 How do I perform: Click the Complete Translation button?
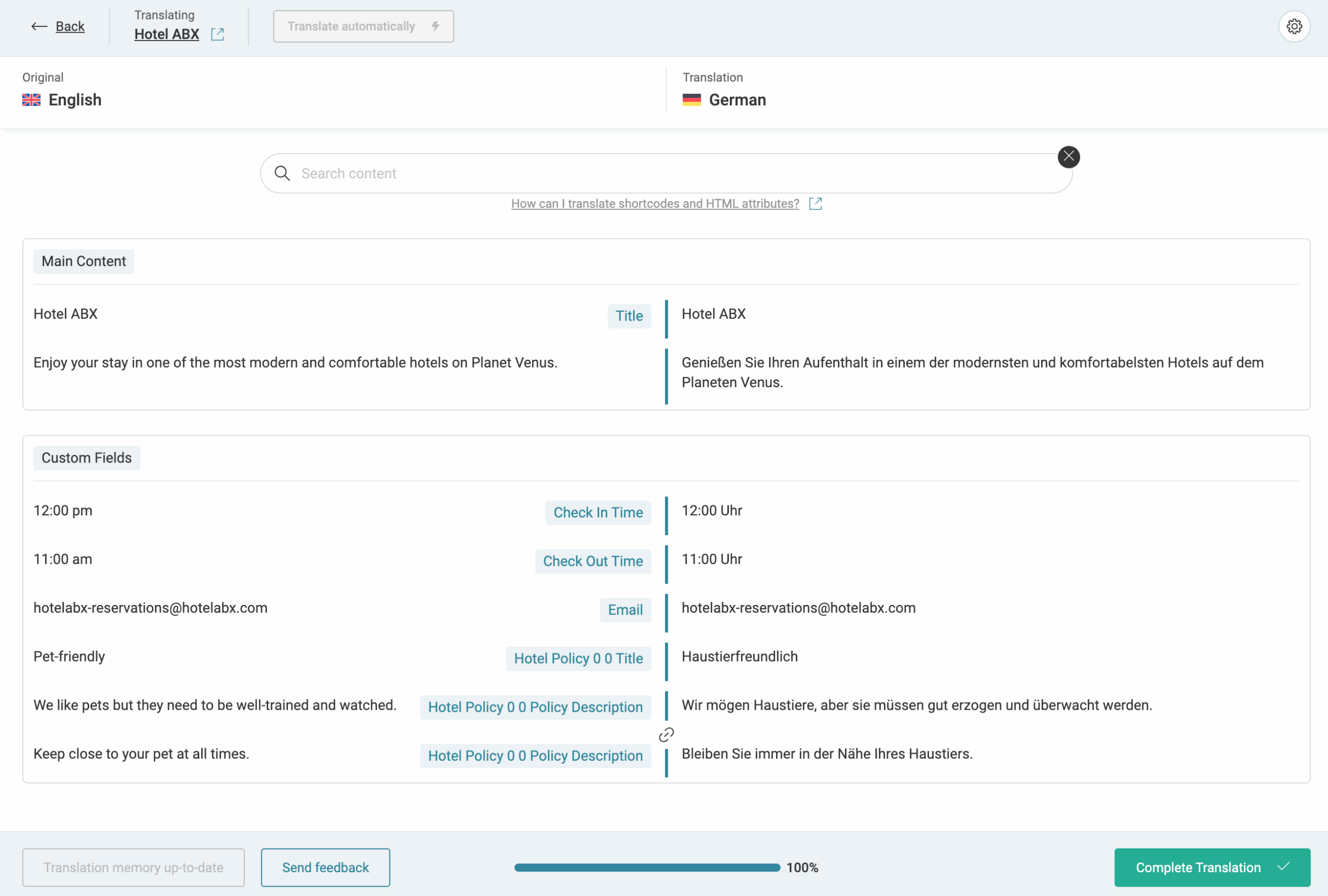click(1211, 867)
